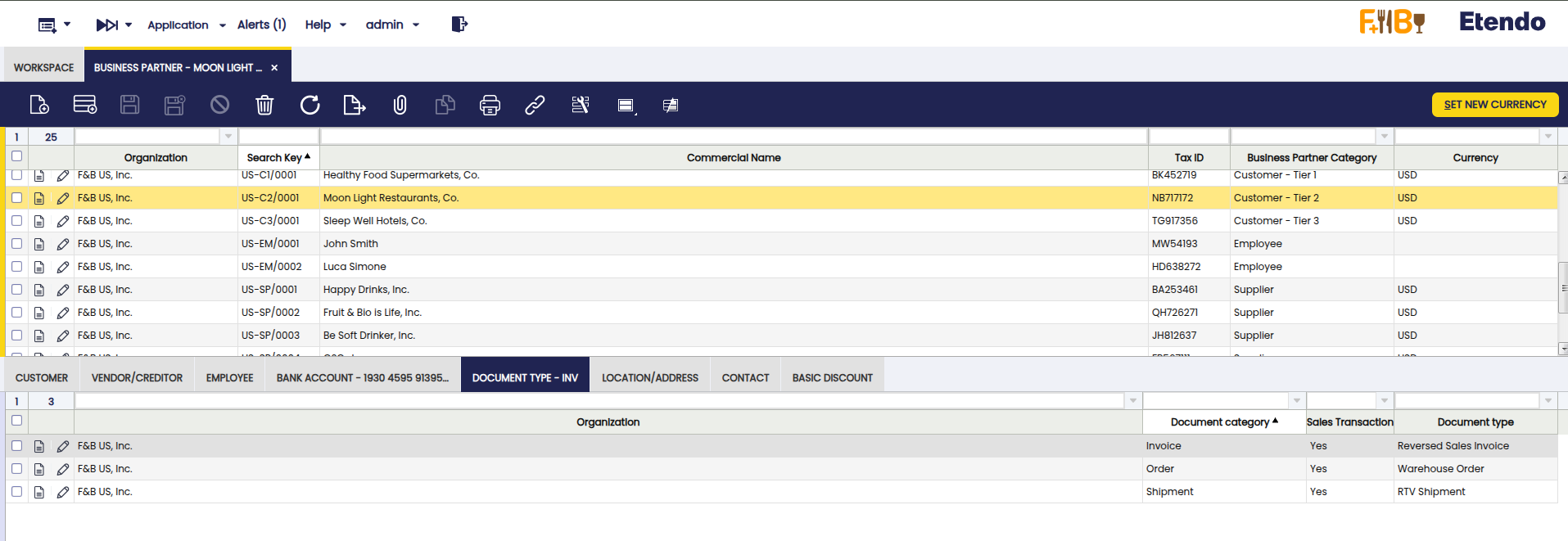The image size is (1568, 541).
Task: Open the Application dropdown menu
Action: tap(186, 25)
